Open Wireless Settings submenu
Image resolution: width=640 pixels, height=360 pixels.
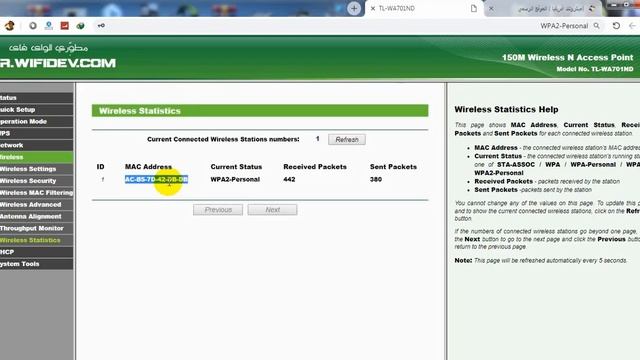(x=37, y=169)
